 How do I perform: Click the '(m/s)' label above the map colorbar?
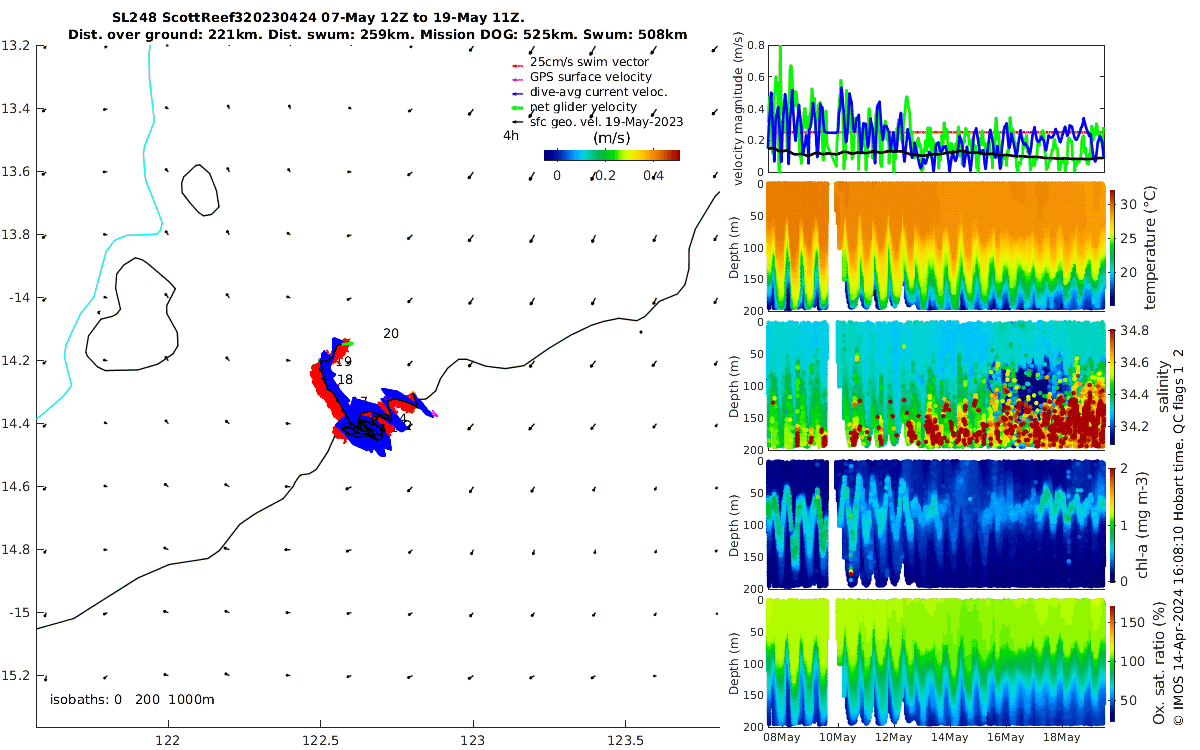point(611,137)
